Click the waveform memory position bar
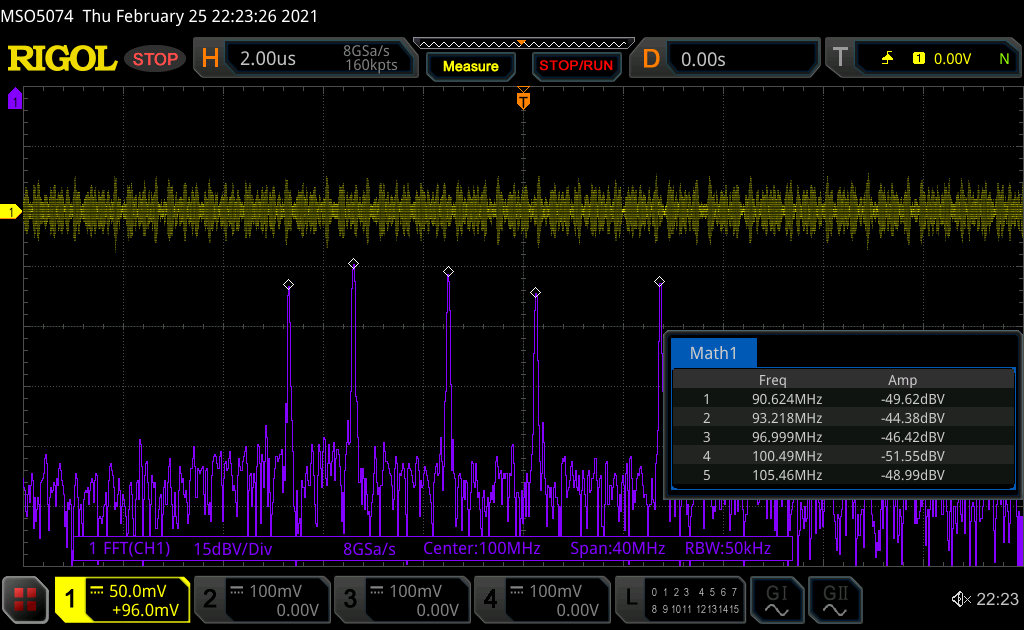This screenshot has width=1024, height=630. [x=522, y=43]
